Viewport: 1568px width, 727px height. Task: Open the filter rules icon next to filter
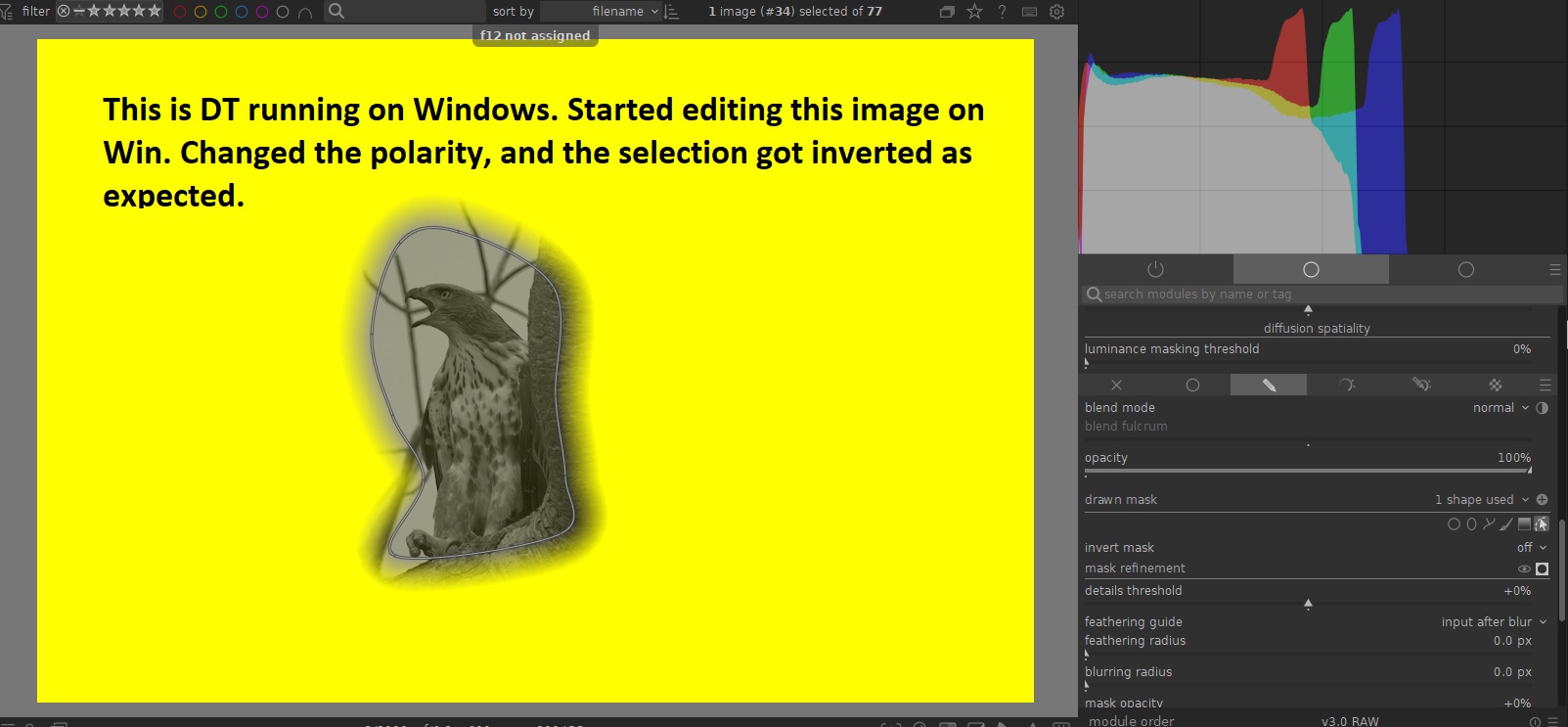(x=7, y=12)
